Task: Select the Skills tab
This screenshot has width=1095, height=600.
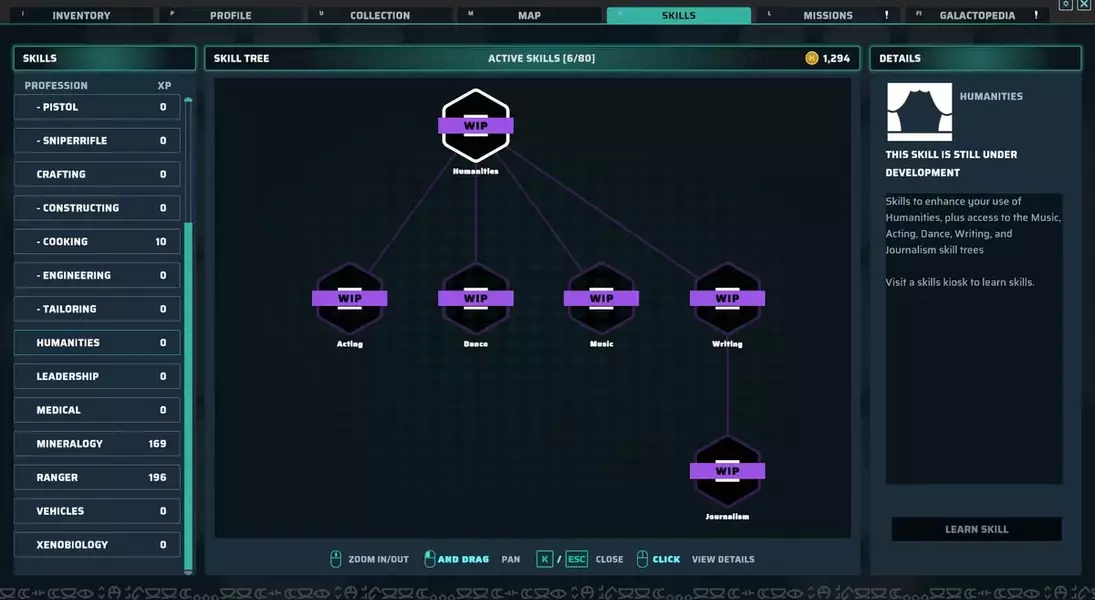Action: coord(679,15)
